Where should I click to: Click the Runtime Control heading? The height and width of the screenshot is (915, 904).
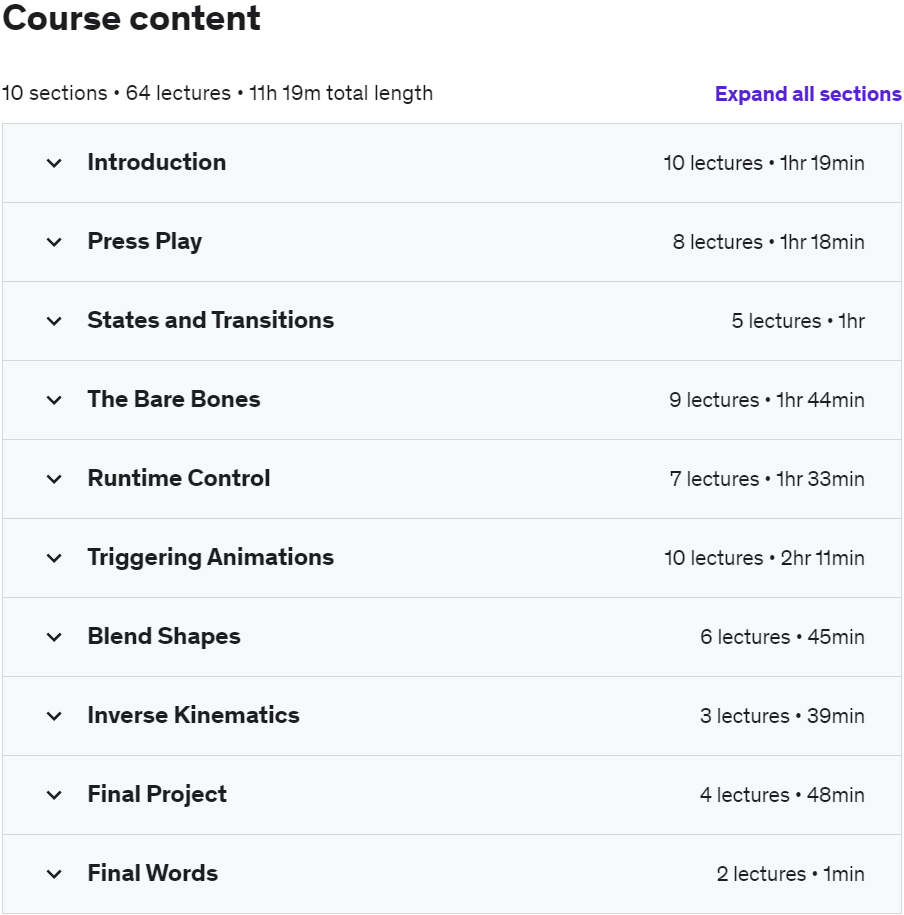coord(178,478)
